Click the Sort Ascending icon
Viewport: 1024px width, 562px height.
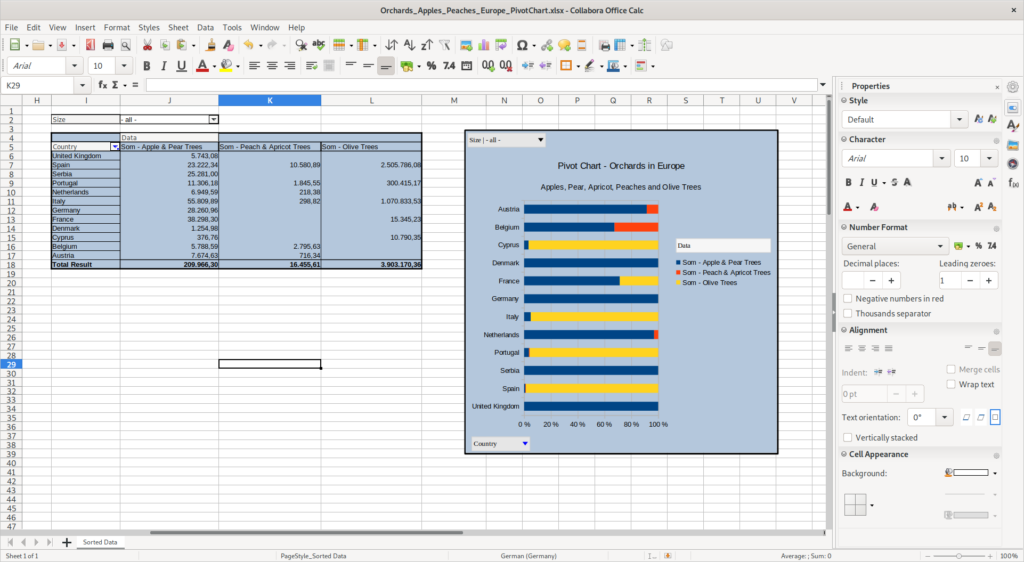[x=409, y=45]
